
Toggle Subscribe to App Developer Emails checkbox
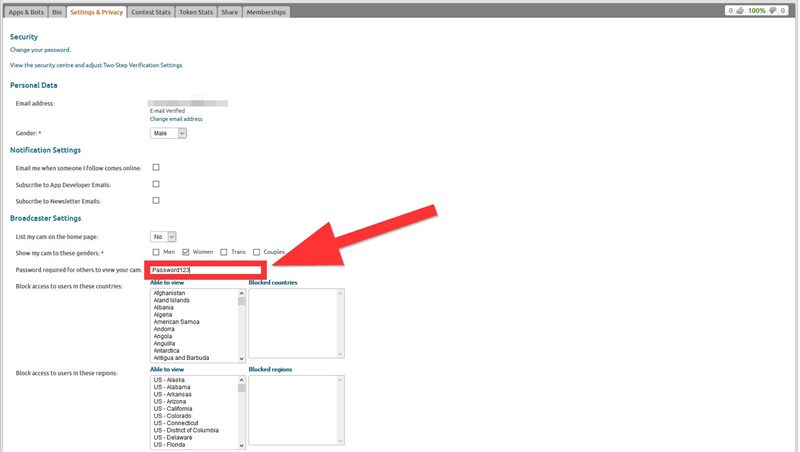156,184
